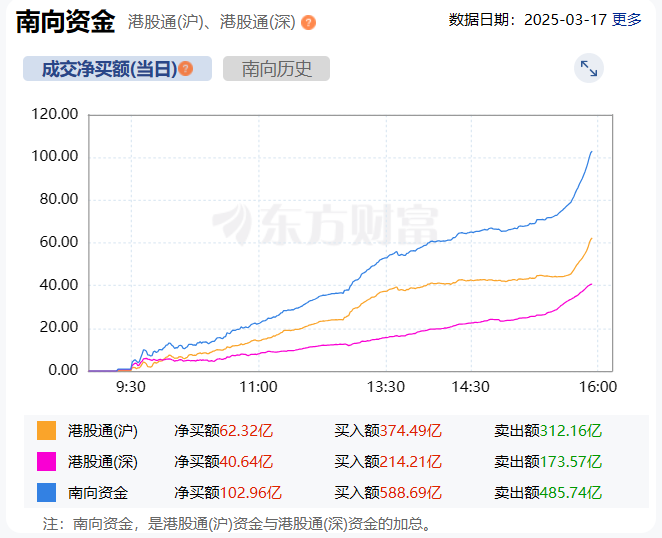Click the 卖出额173.57亿 value
This screenshot has height=538, width=662.
(548, 462)
